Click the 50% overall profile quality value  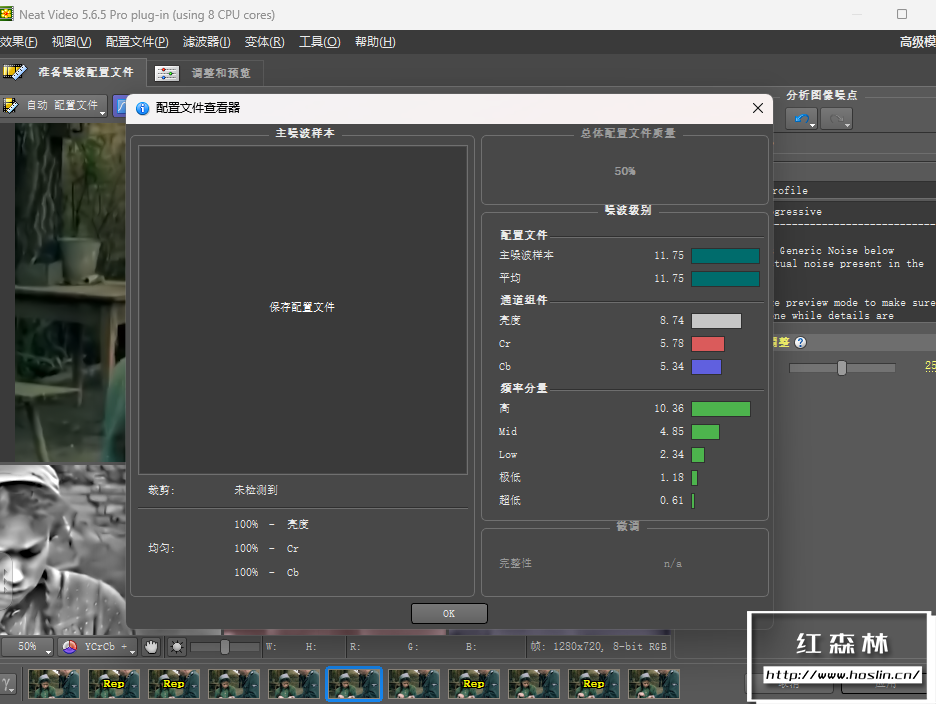[x=625, y=171]
